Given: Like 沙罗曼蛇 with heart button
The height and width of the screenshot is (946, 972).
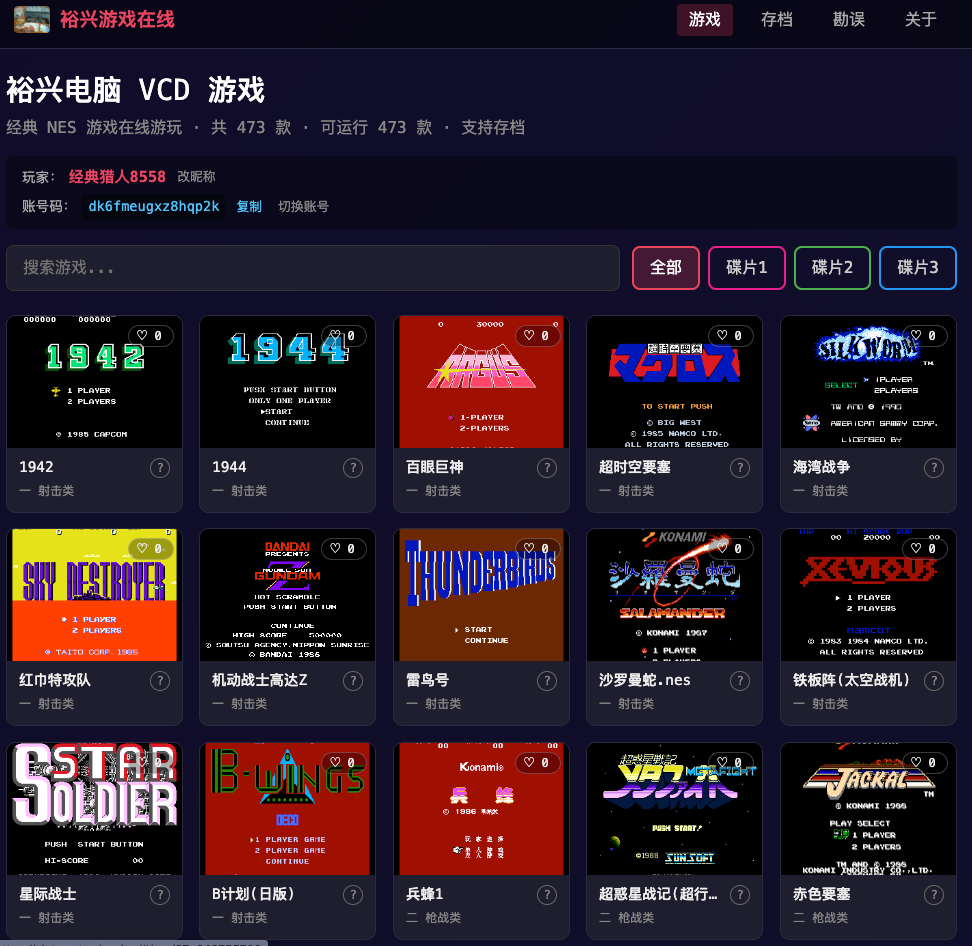Looking at the screenshot, I should click(x=730, y=549).
